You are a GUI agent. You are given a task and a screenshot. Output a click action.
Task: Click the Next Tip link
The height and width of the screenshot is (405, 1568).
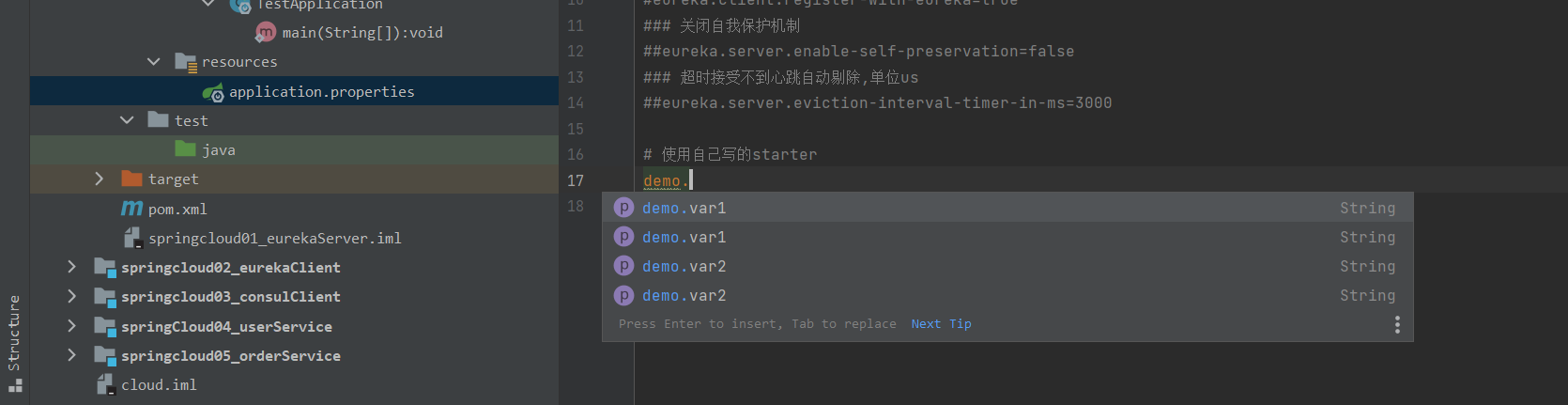(x=941, y=324)
